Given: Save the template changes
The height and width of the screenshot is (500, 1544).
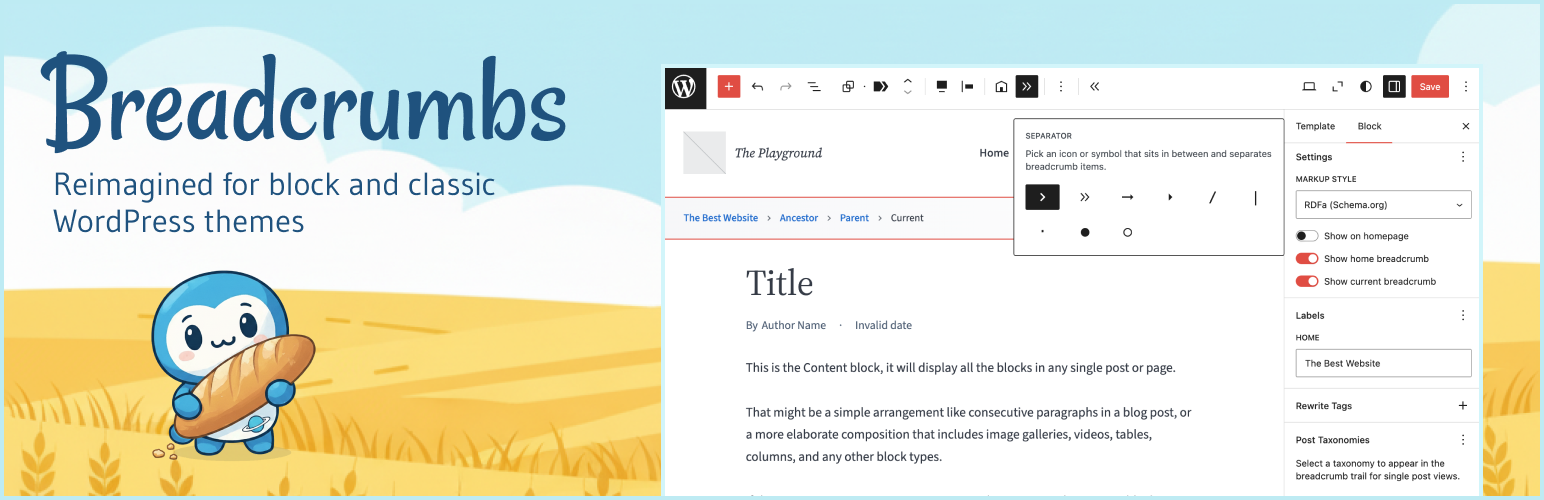Looking at the screenshot, I should click(1430, 87).
